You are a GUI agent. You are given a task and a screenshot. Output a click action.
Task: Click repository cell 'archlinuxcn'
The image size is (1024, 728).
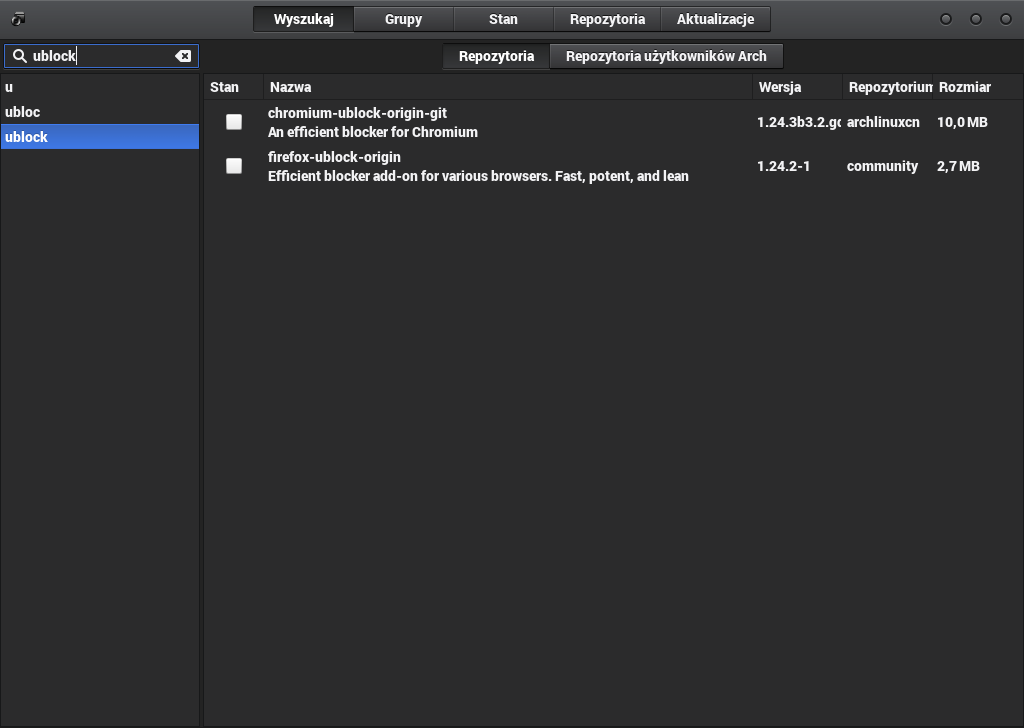pos(883,122)
